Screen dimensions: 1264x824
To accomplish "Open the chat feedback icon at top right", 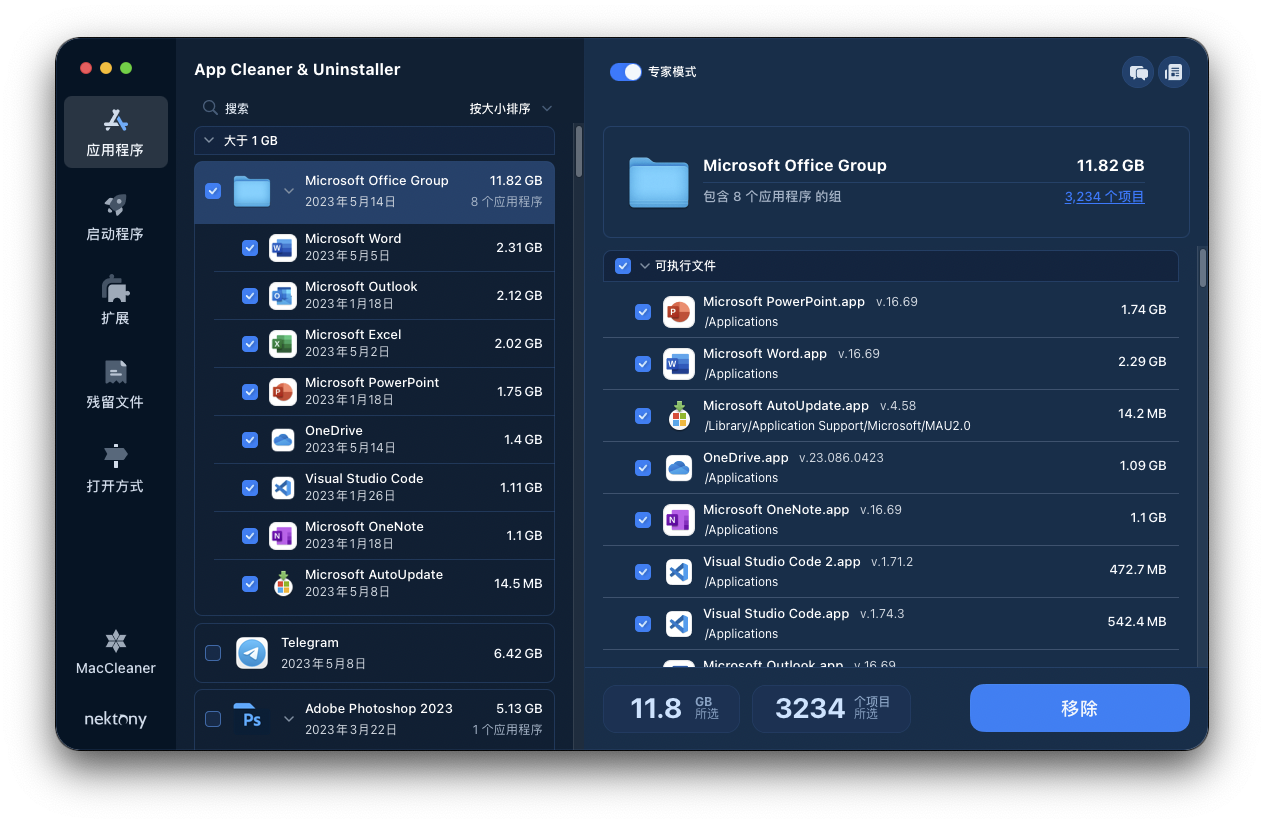I will pos(1138,72).
